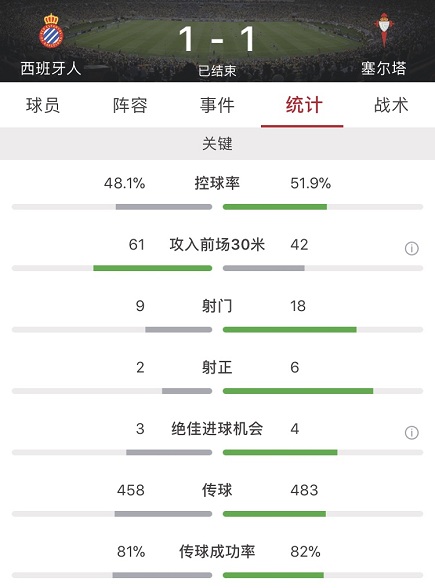The image size is (435, 588).
Task: Tap the 射正 stat label
Action: (217, 368)
